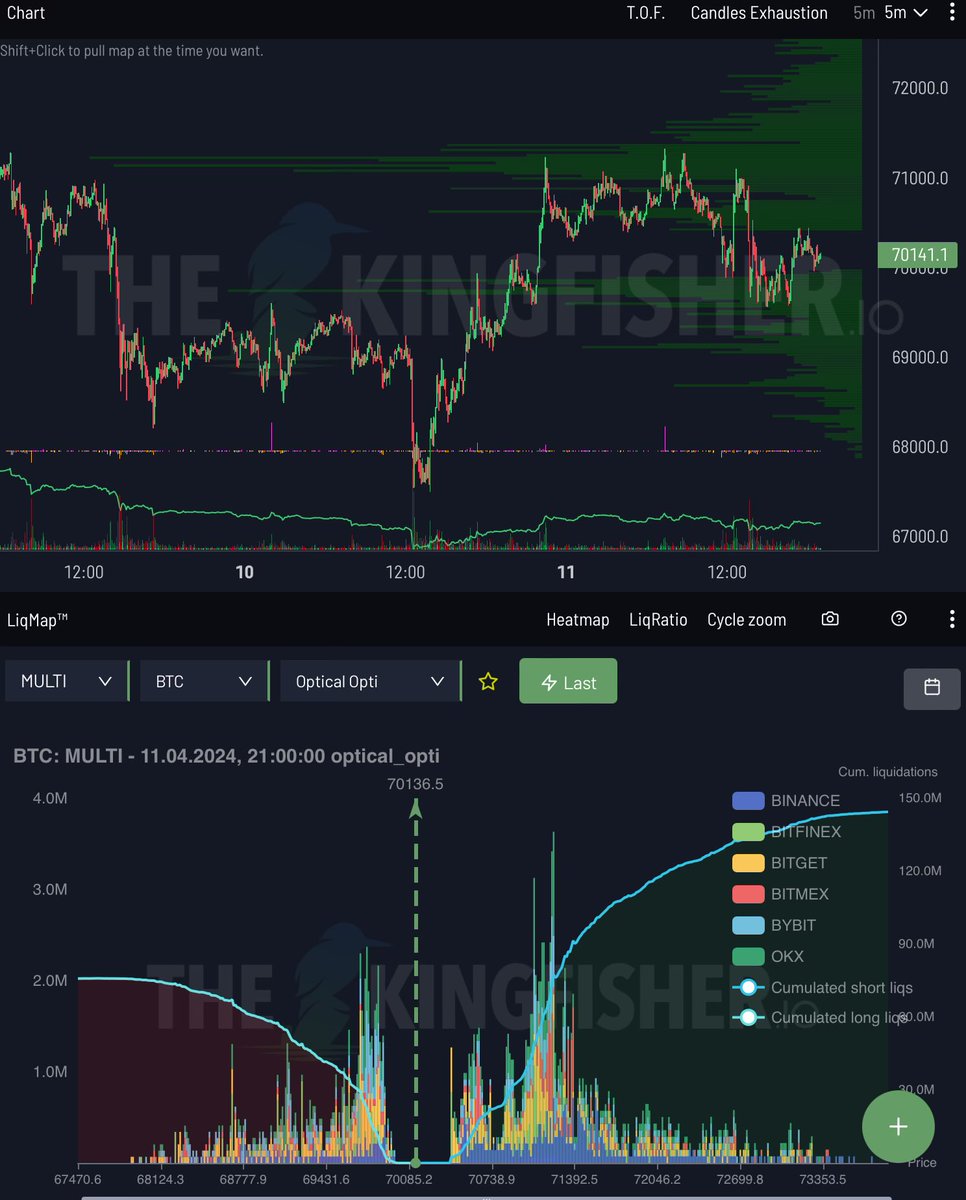Toggle BITGET series in legend
966x1200 pixels.
pos(780,863)
